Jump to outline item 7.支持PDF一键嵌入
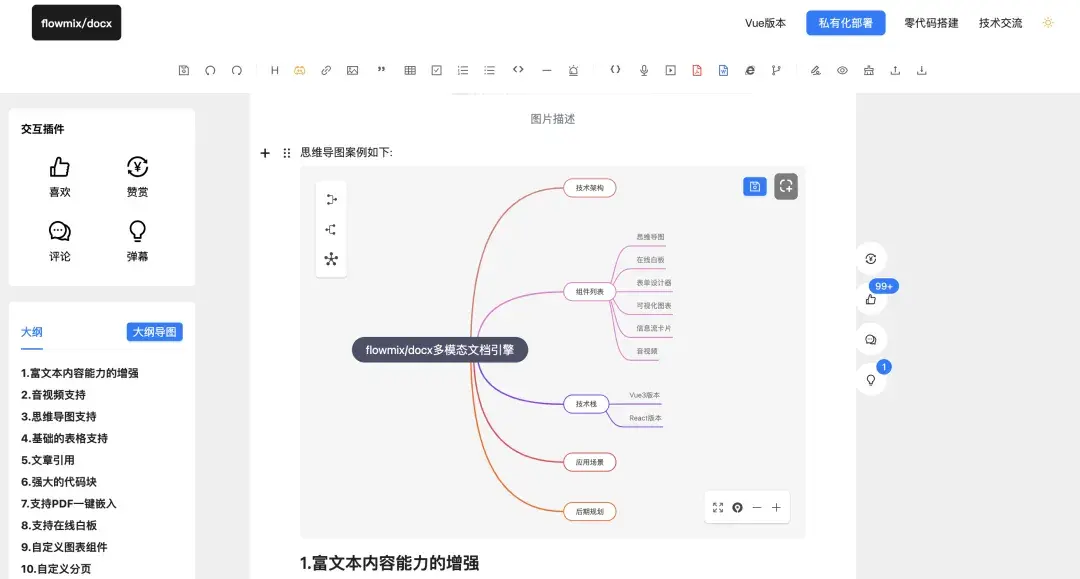The image size is (1080, 579). 69,504
